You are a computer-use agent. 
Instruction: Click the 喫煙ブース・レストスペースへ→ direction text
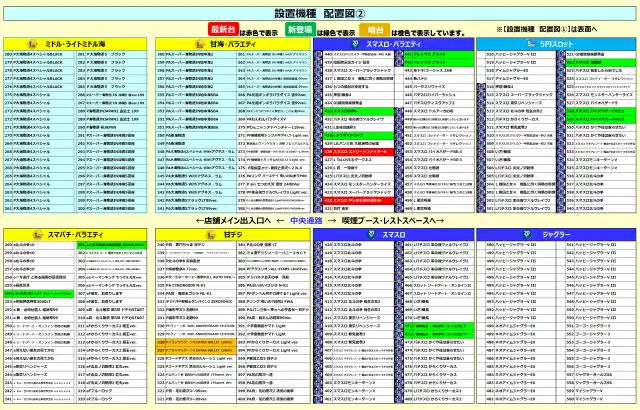click(393, 221)
